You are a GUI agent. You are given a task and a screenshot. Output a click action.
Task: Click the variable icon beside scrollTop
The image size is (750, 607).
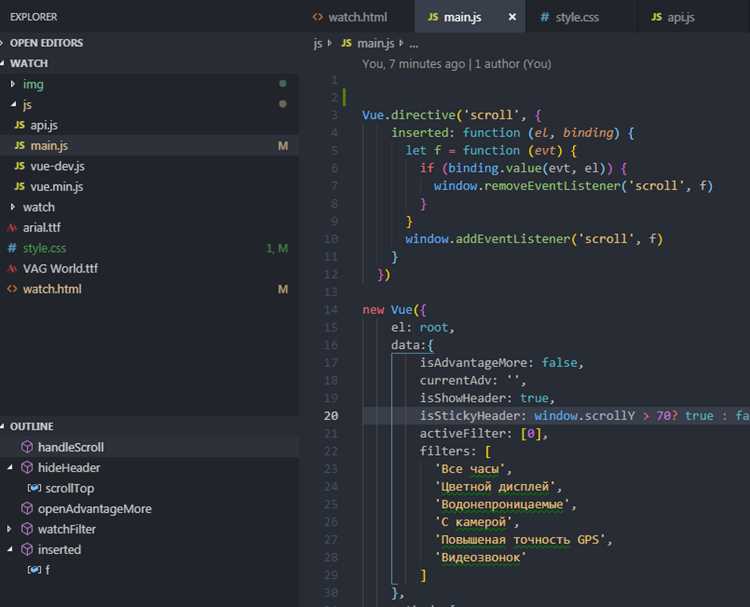34,488
